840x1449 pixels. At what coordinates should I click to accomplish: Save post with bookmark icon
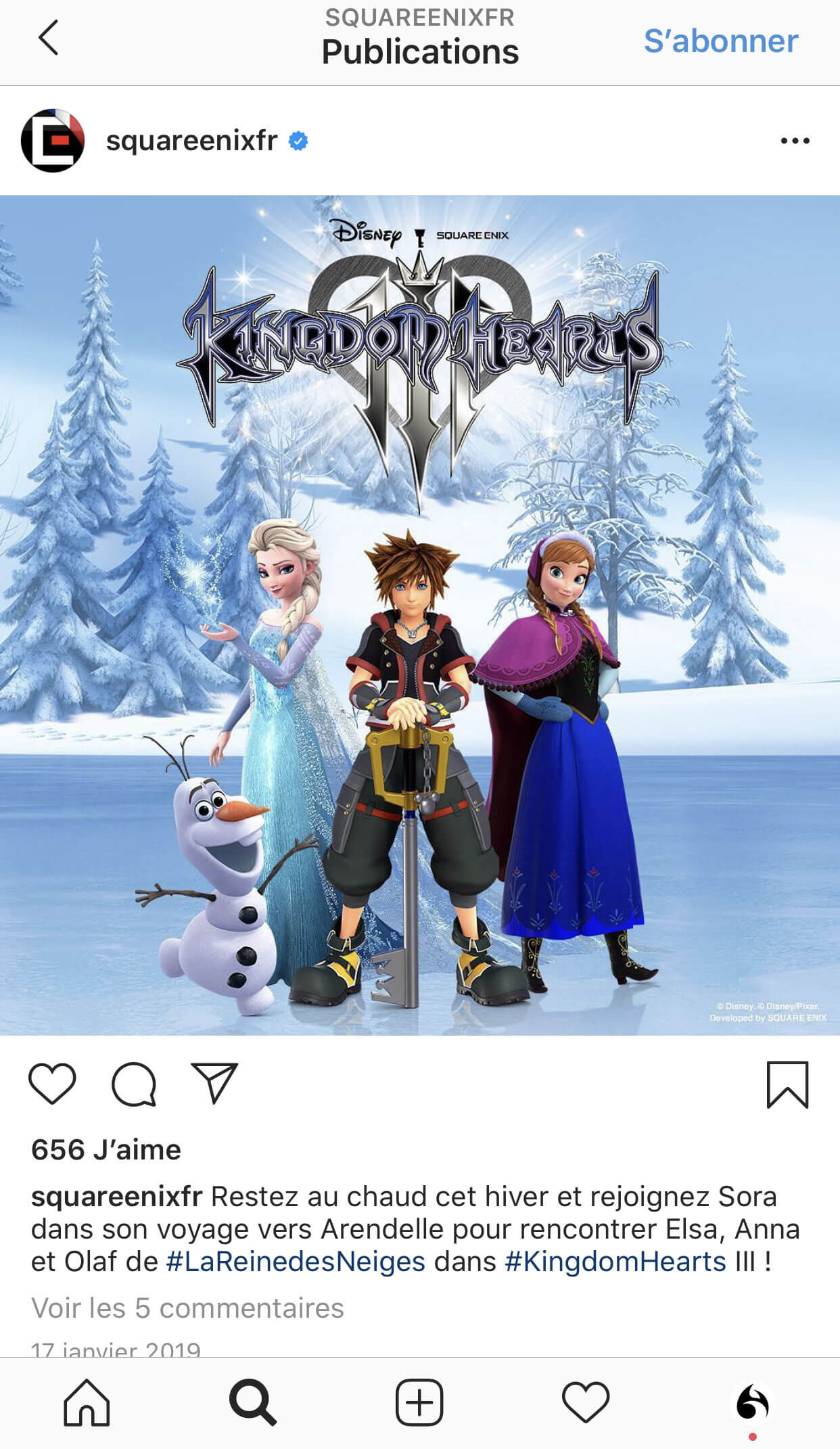(x=787, y=1085)
